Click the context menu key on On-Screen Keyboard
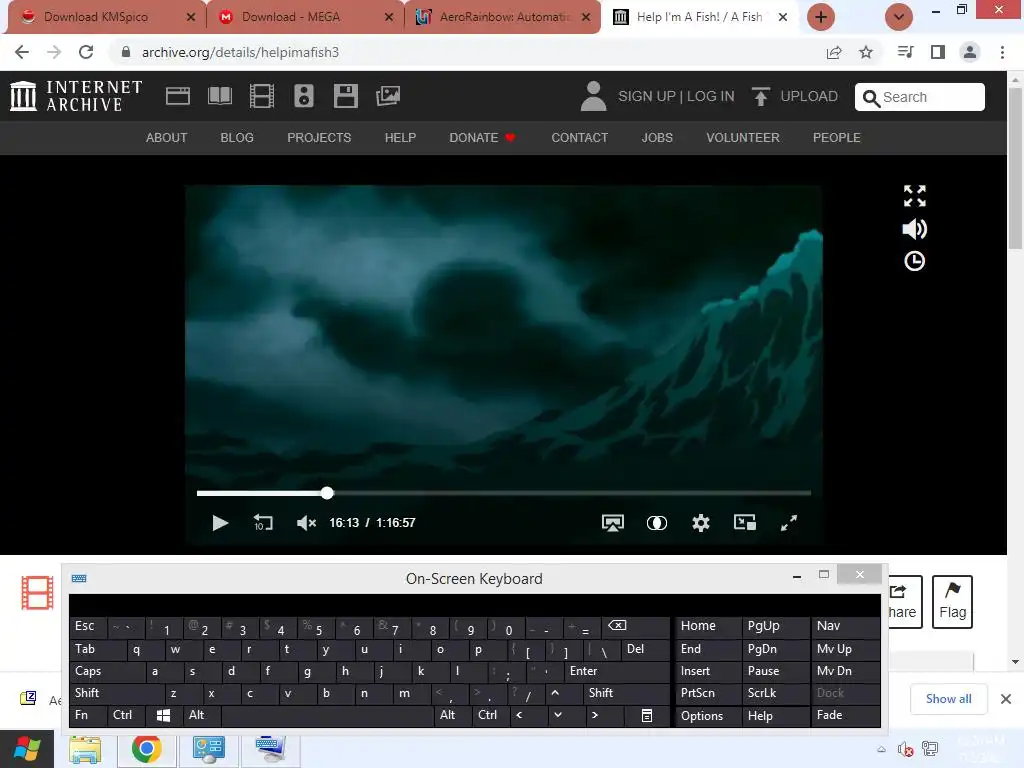The height and width of the screenshot is (768, 1024). [647, 715]
